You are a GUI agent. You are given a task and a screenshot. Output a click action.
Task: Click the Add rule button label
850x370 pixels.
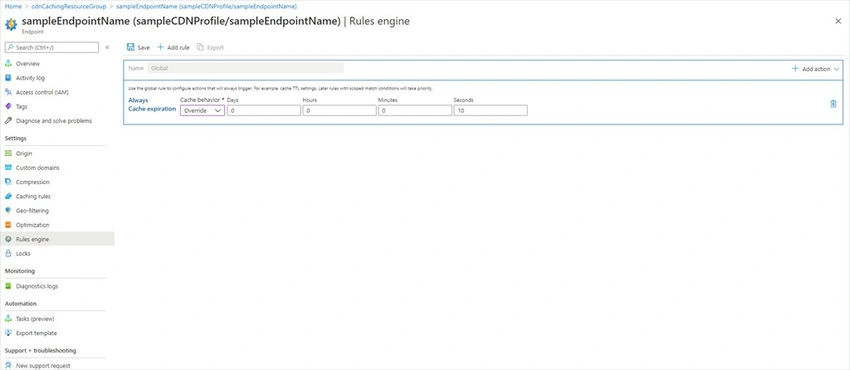178,48
